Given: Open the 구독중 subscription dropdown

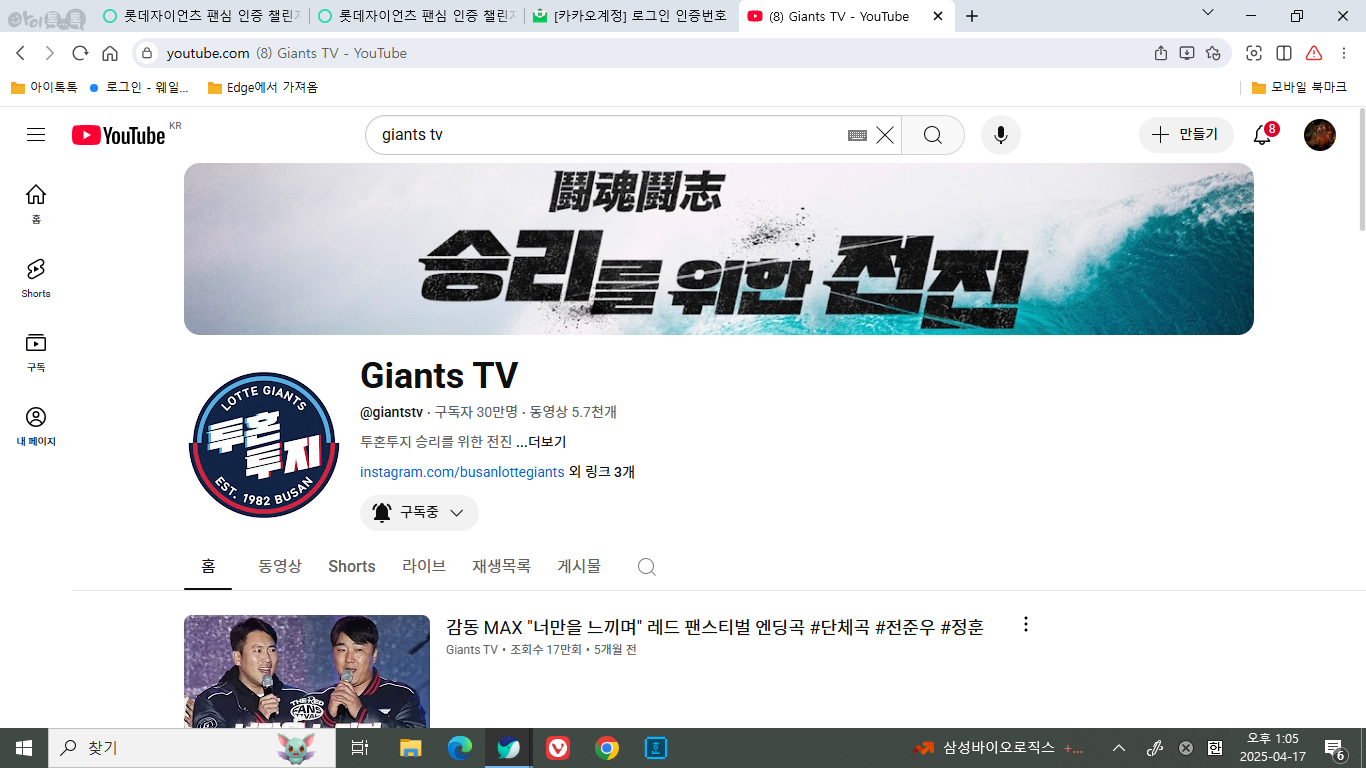Looking at the screenshot, I should click(419, 512).
